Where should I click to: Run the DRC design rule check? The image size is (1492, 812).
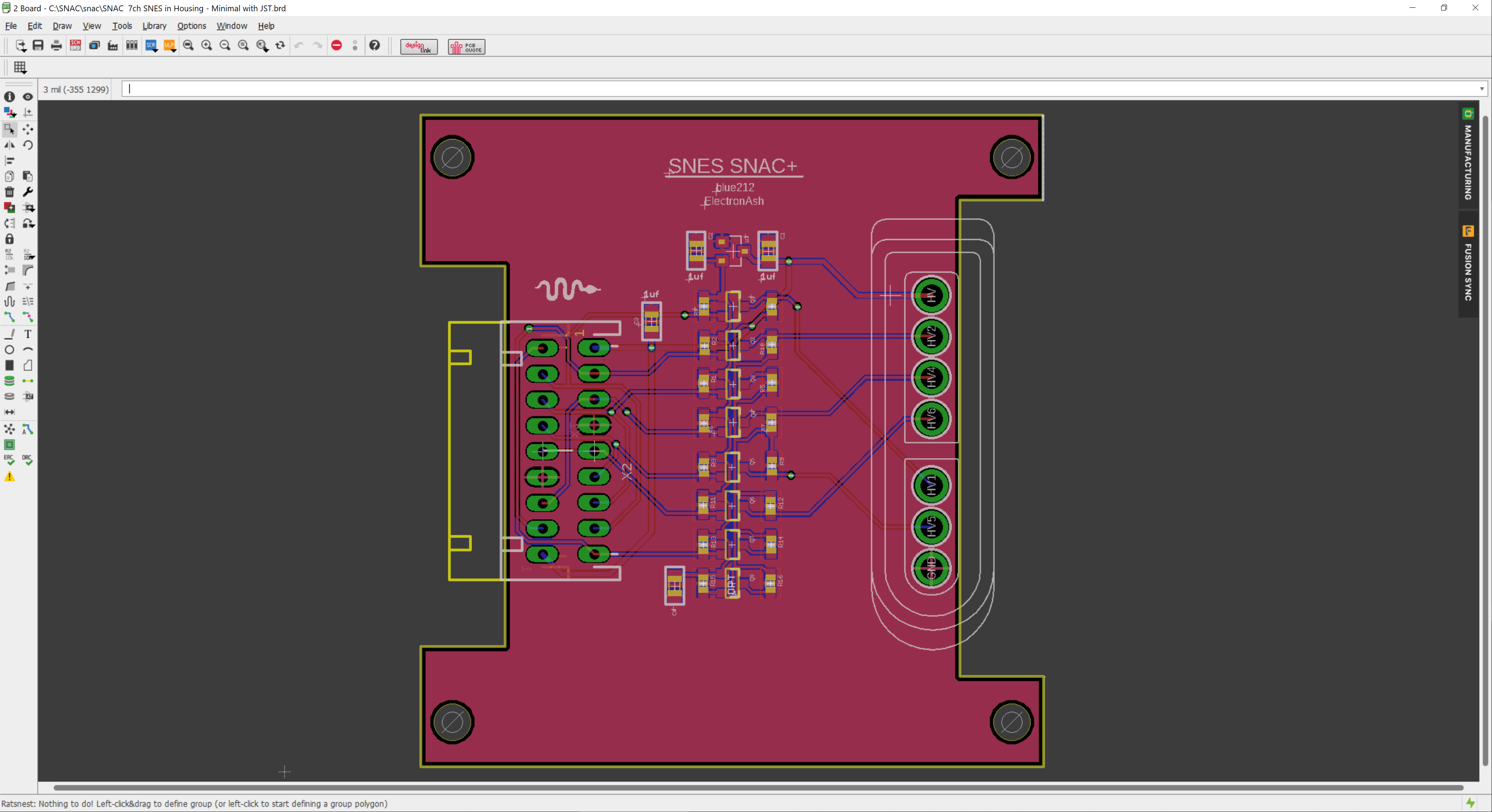27,461
